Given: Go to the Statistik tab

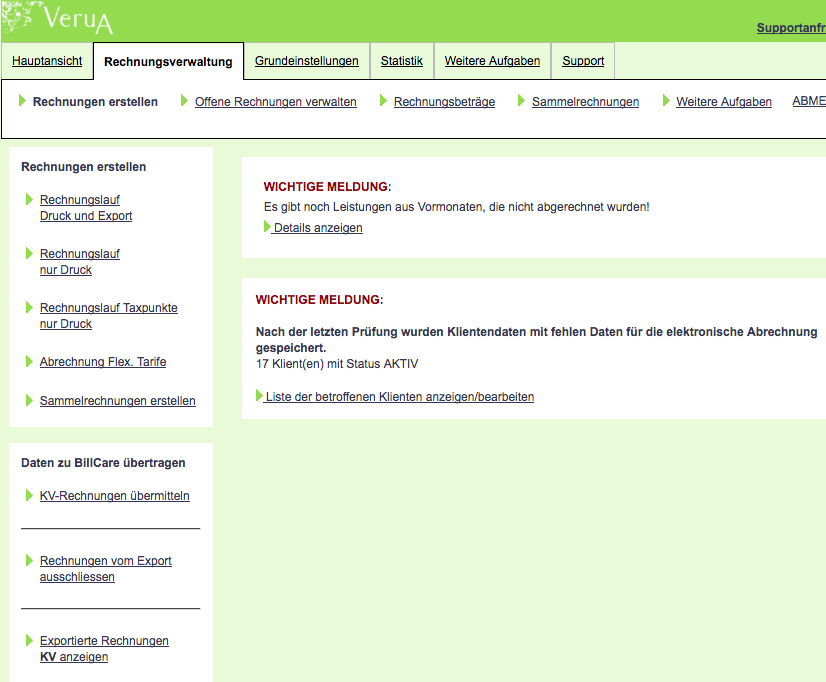Looking at the screenshot, I should point(401,61).
